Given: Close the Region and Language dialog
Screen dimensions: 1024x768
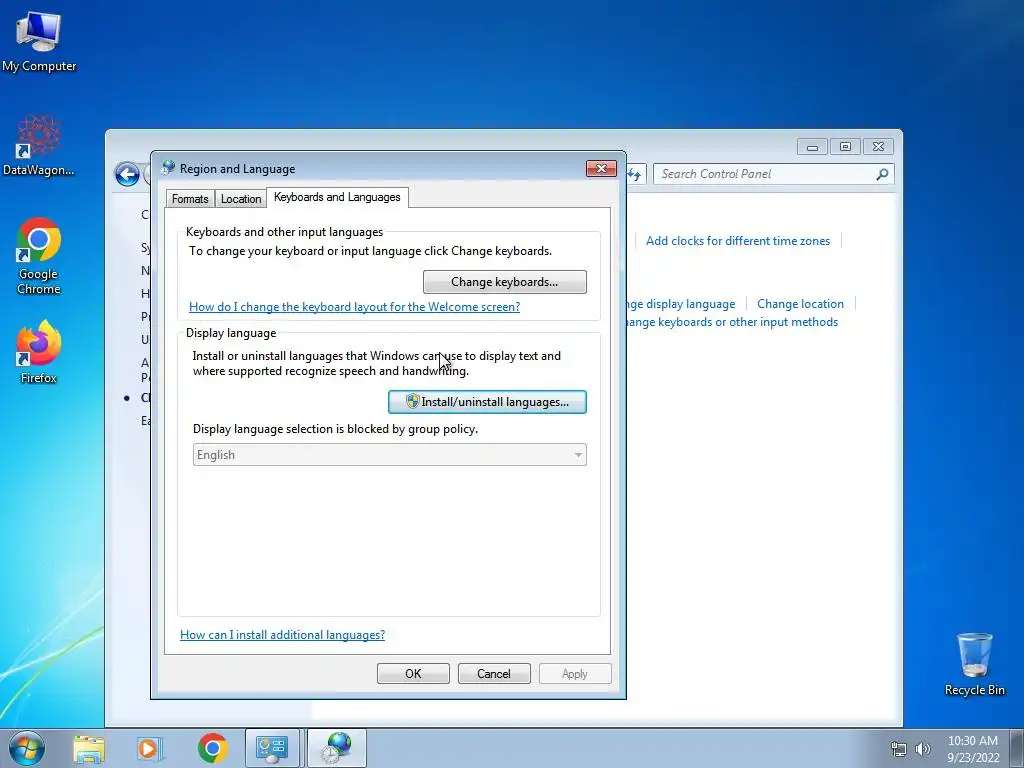Looking at the screenshot, I should point(601,168).
